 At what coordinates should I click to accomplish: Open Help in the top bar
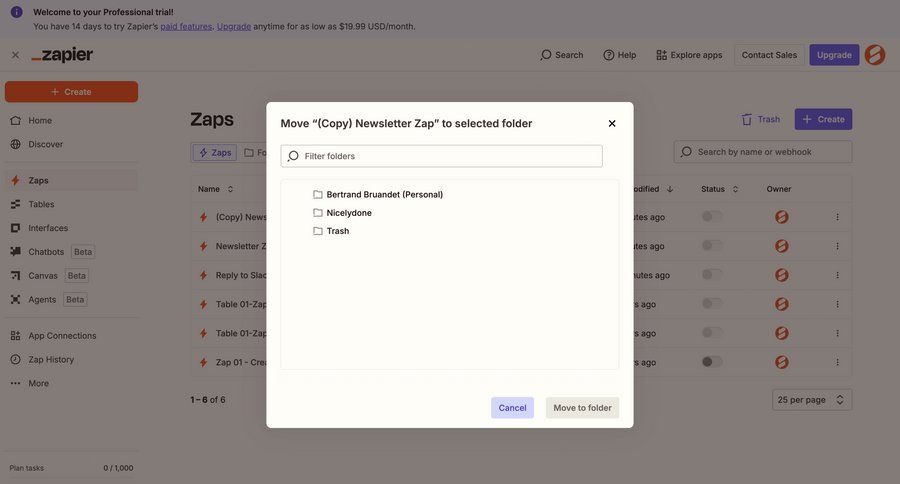click(x=619, y=55)
